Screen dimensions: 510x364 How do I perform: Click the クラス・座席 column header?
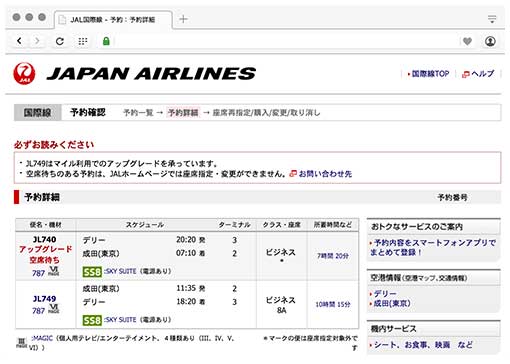click(282, 225)
